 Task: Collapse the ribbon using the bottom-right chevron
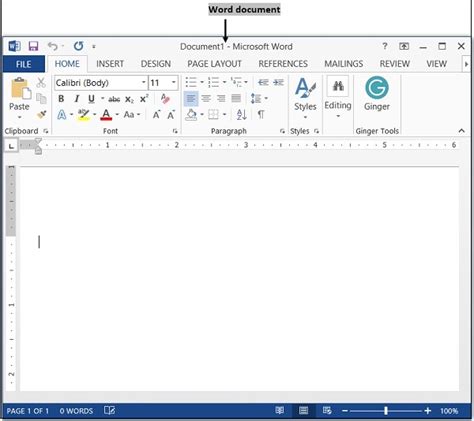click(x=462, y=131)
